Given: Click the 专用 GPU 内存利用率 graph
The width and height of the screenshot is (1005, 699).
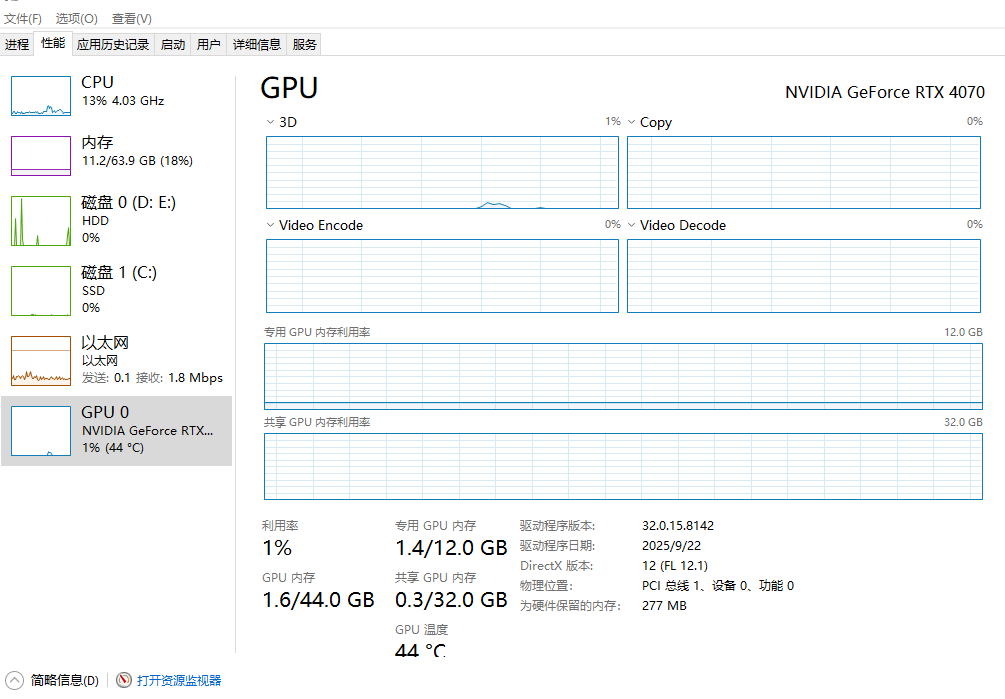Looking at the screenshot, I should [623, 376].
